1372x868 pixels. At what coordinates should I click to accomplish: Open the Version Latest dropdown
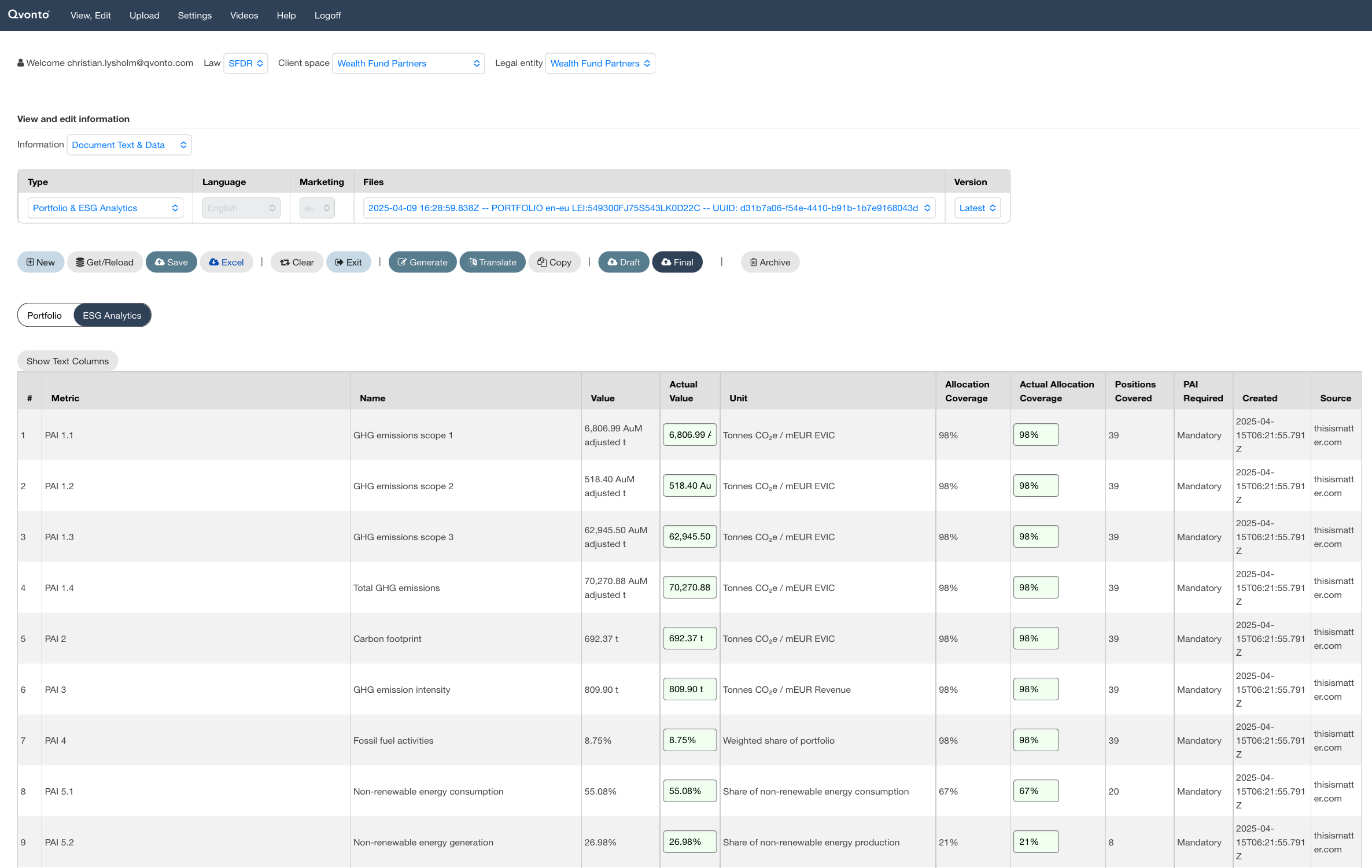pos(977,208)
